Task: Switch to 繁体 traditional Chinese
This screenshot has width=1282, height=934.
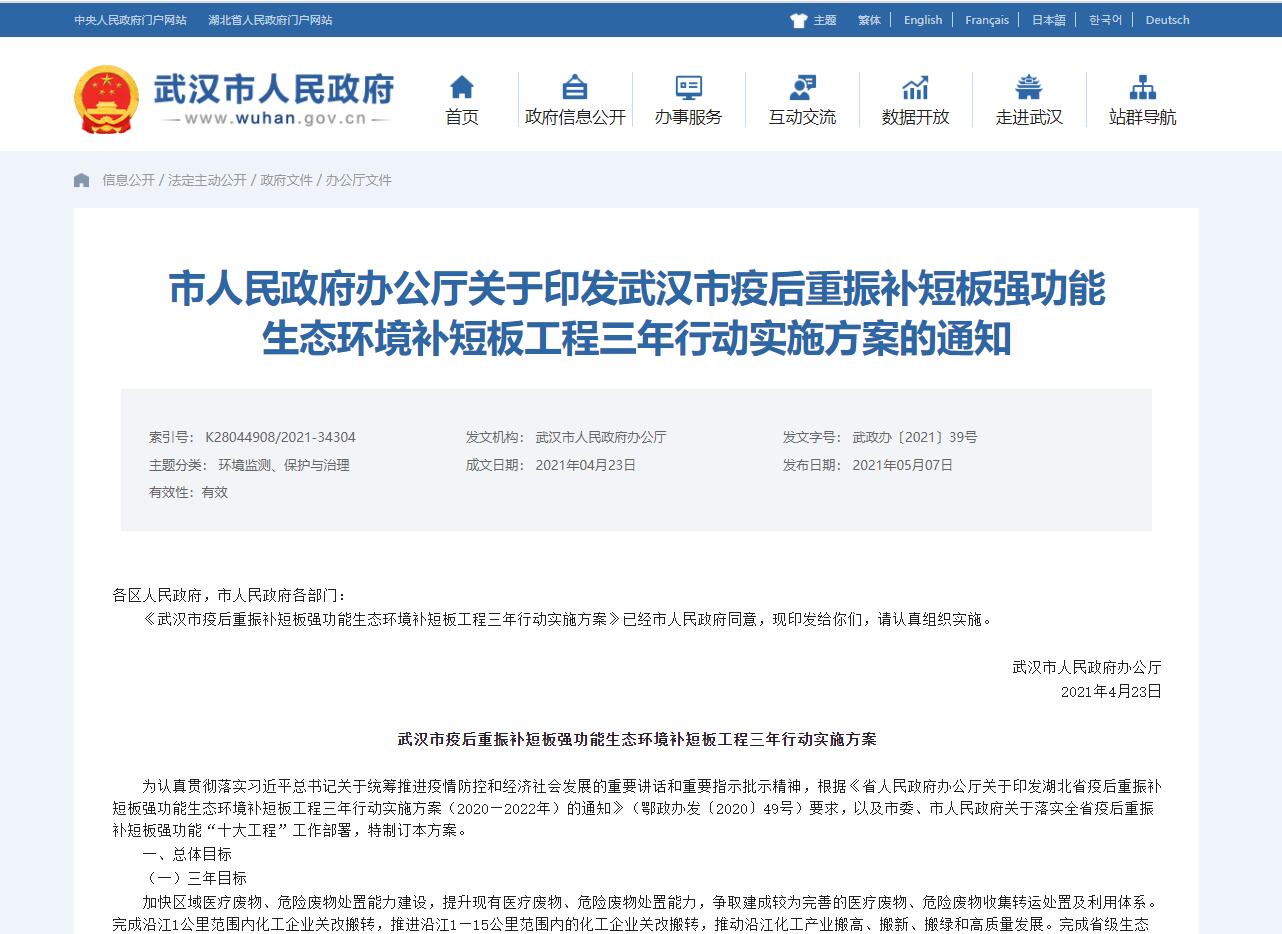Action: (x=869, y=20)
